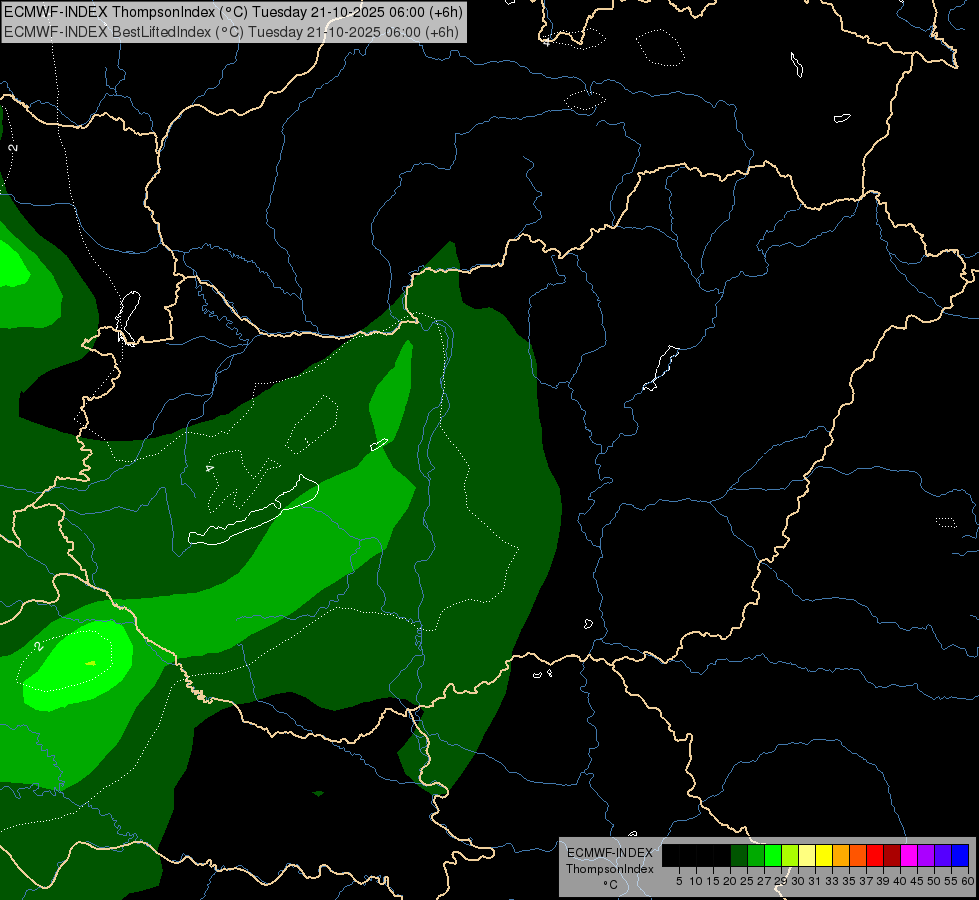Click the legend tick value 20

pyautogui.click(x=730, y=881)
